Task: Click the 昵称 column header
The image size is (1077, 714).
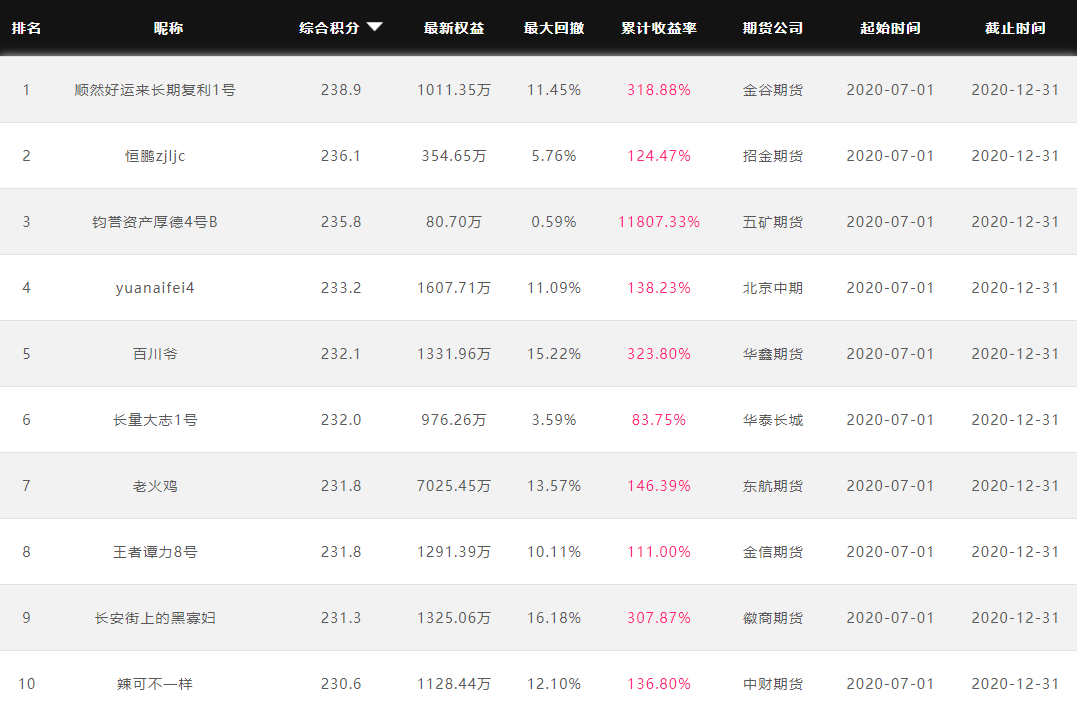Action: pos(168,28)
